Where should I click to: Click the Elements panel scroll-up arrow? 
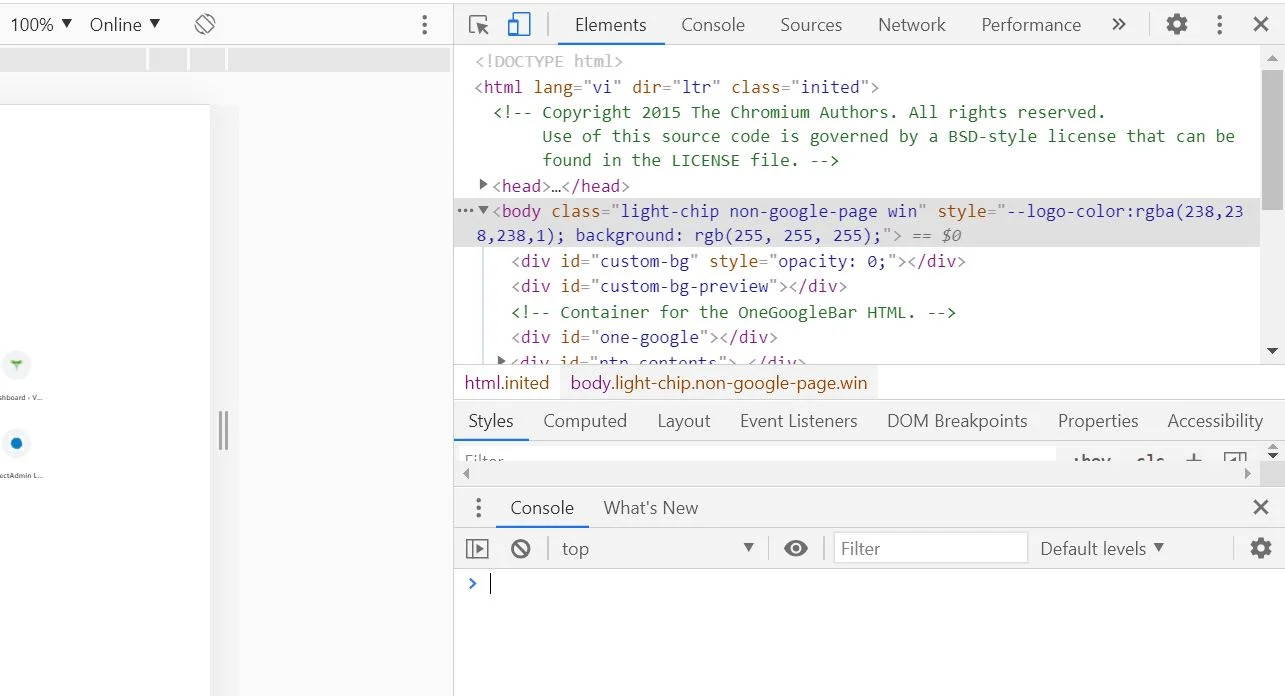pyautogui.click(x=1272, y=57)
